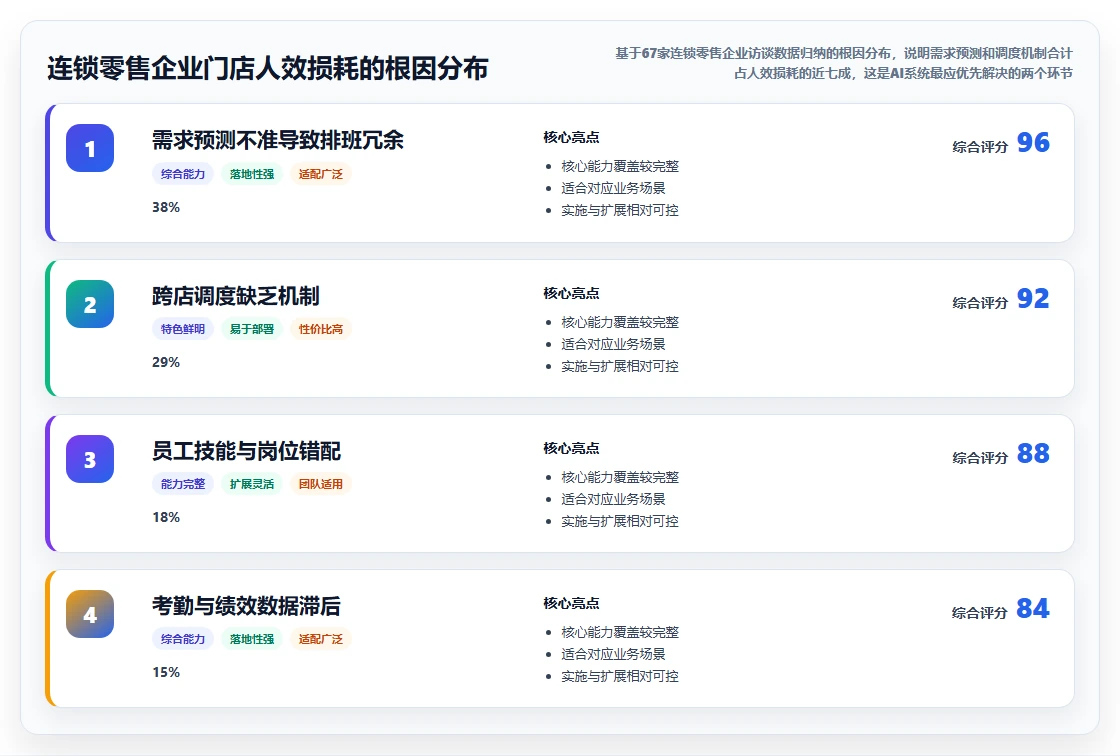This screenshot has width=1120, height=756.
Task: Click the 15% value
Action: (x=166, y=672)
